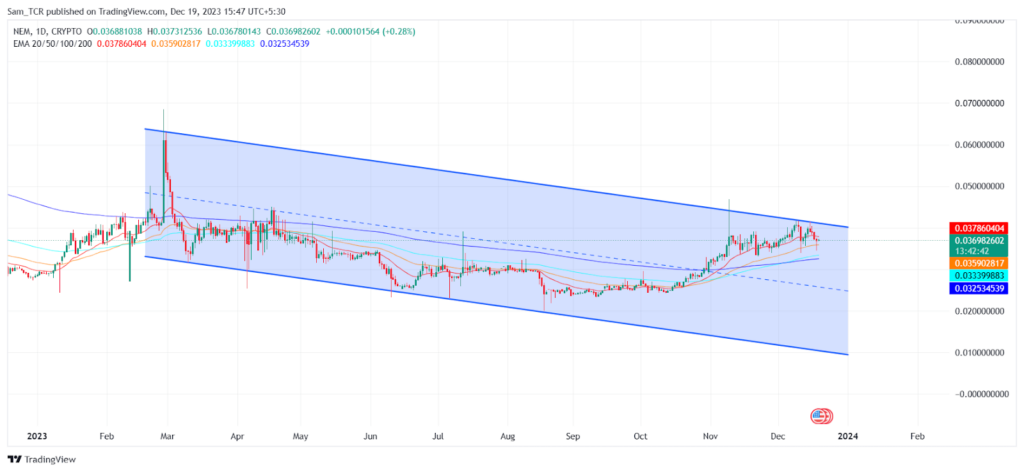Click the +0.000101564 (+0.28%) change text
Image resolution: width=1024 pixels, height=472 pixels.
tap(370, 31)
